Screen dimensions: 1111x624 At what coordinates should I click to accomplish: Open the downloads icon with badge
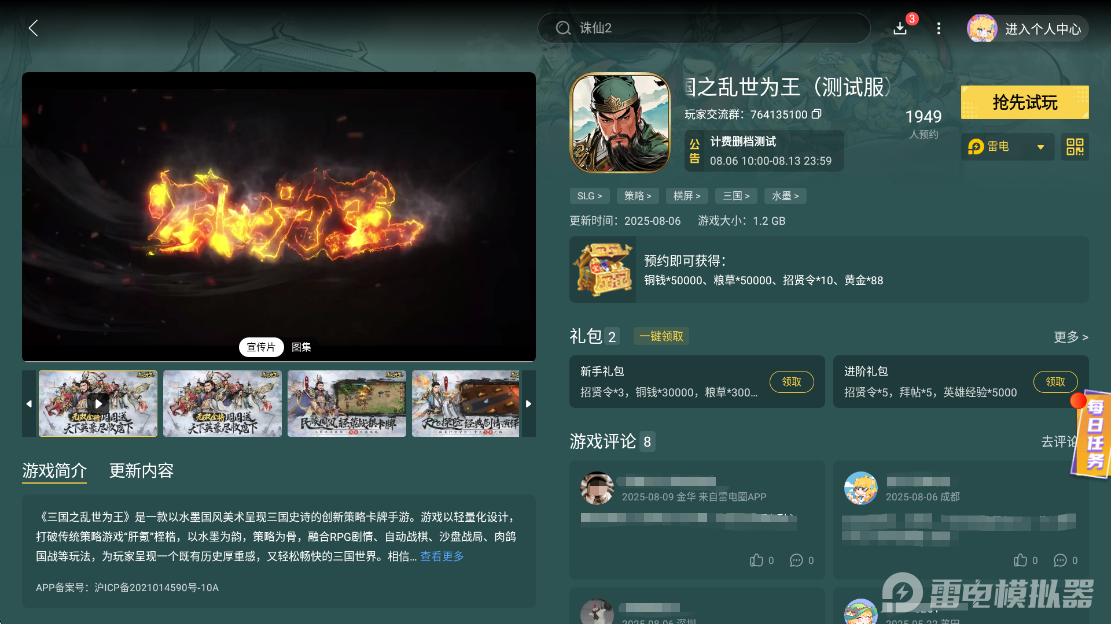(900, 28)
